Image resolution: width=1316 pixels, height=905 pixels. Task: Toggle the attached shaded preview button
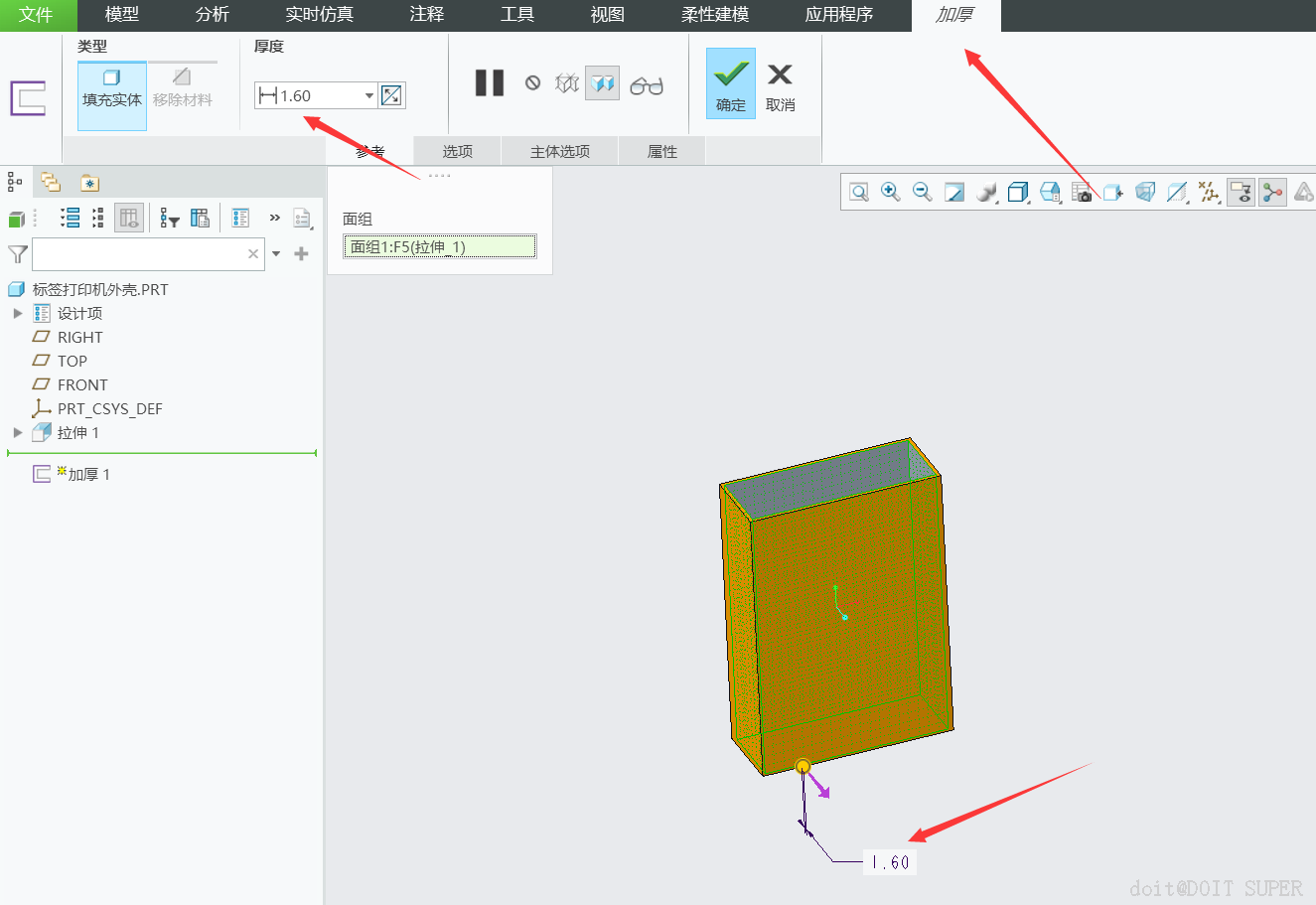(603, 83)
